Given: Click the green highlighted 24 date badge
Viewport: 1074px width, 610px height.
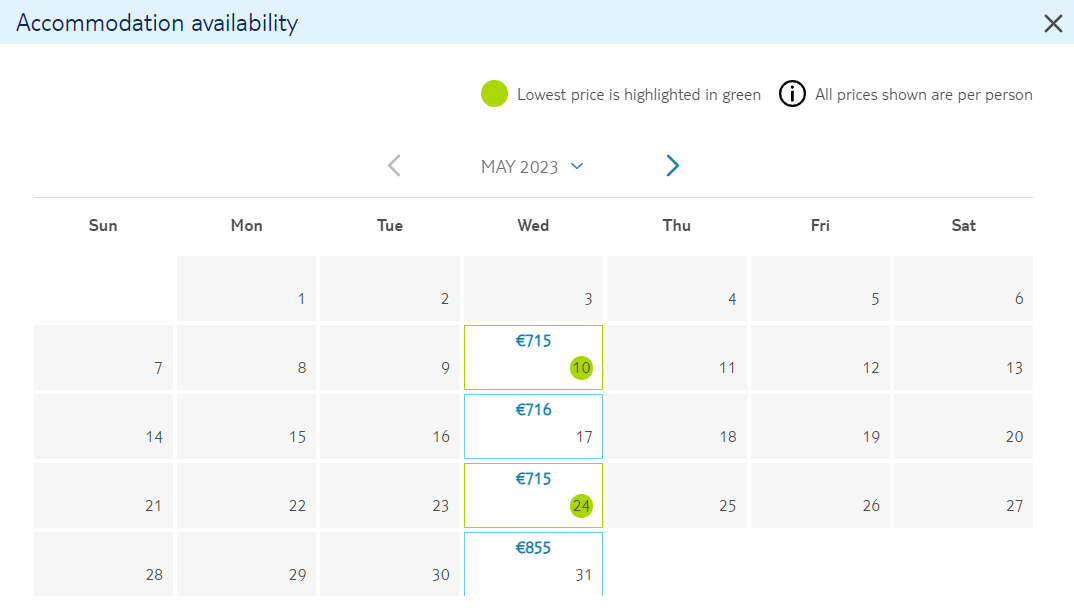Looking at the screenshot, I should (x=581, y=506).
